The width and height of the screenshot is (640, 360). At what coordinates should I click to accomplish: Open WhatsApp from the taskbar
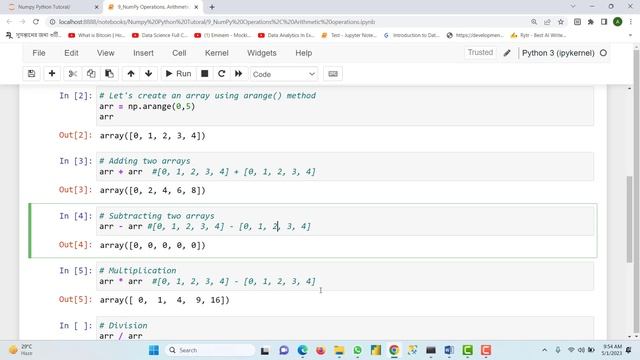click(358, 350)
